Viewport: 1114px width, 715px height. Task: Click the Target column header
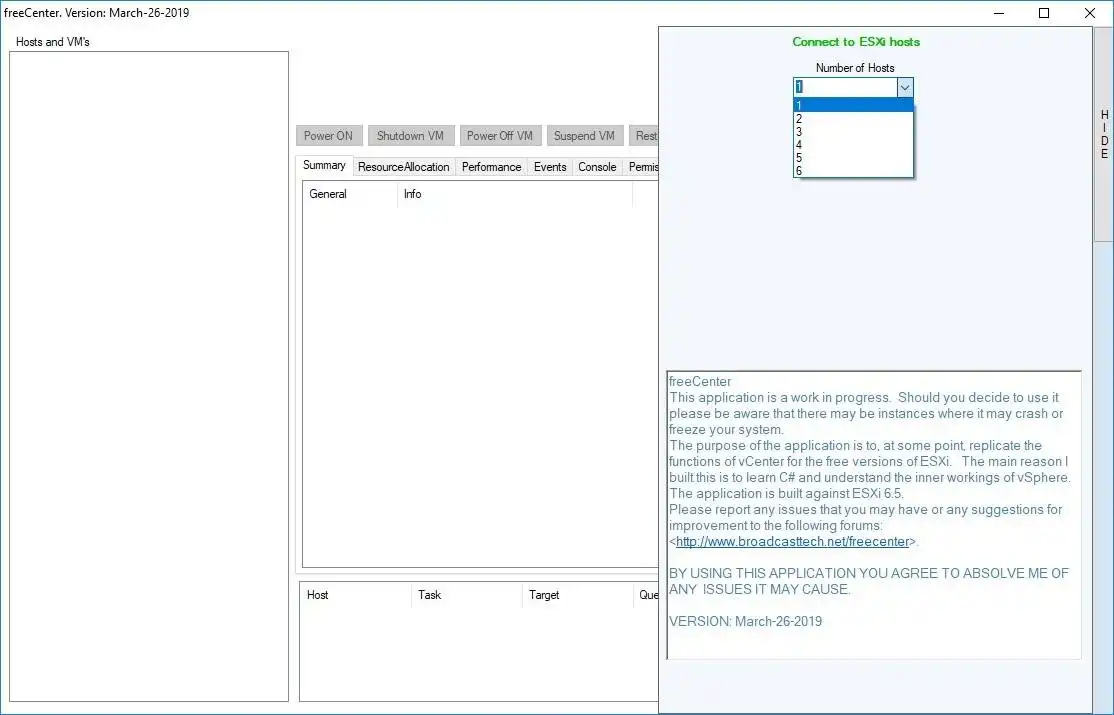point(578,595)
